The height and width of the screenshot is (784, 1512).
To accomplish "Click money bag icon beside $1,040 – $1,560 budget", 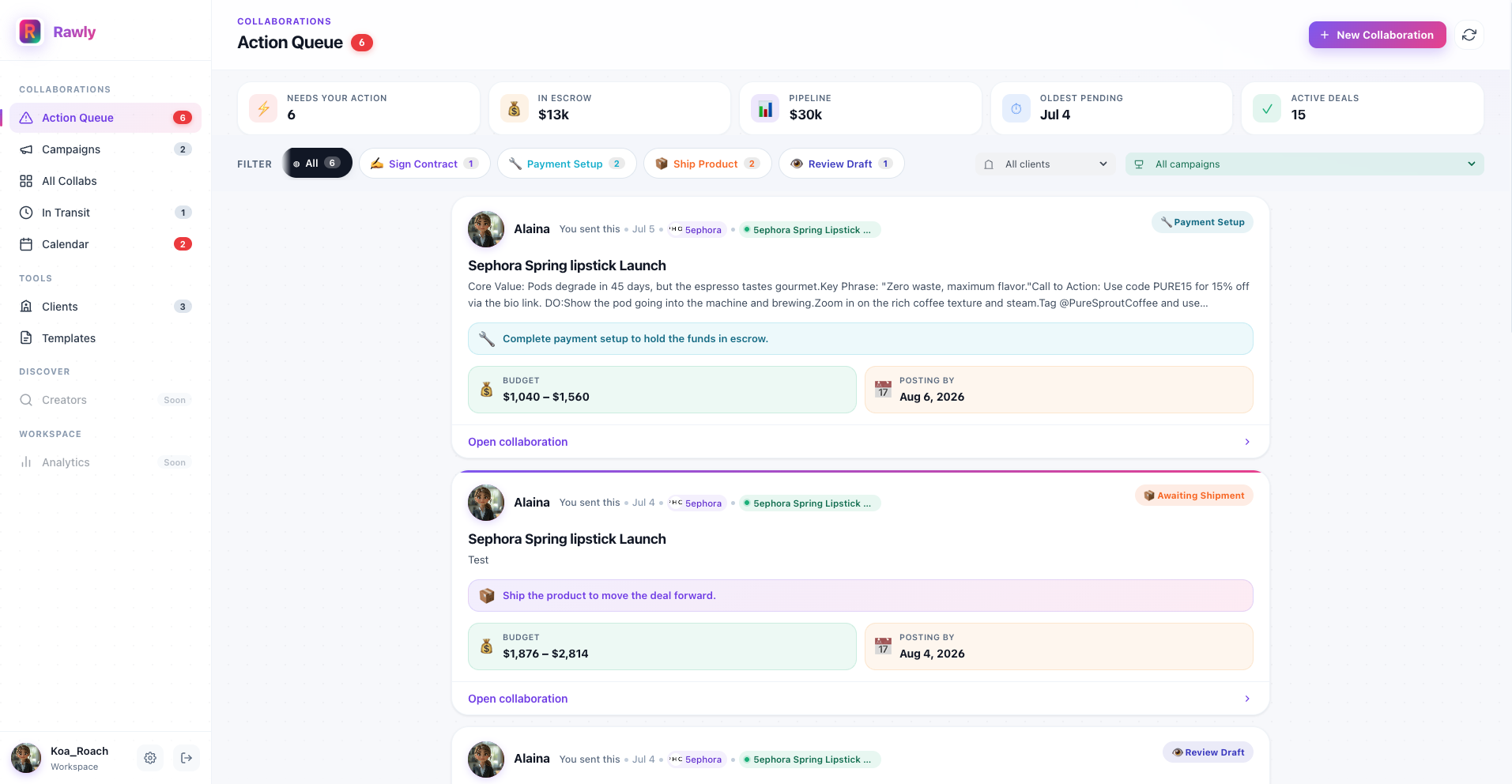I will (x=487, y=390).
